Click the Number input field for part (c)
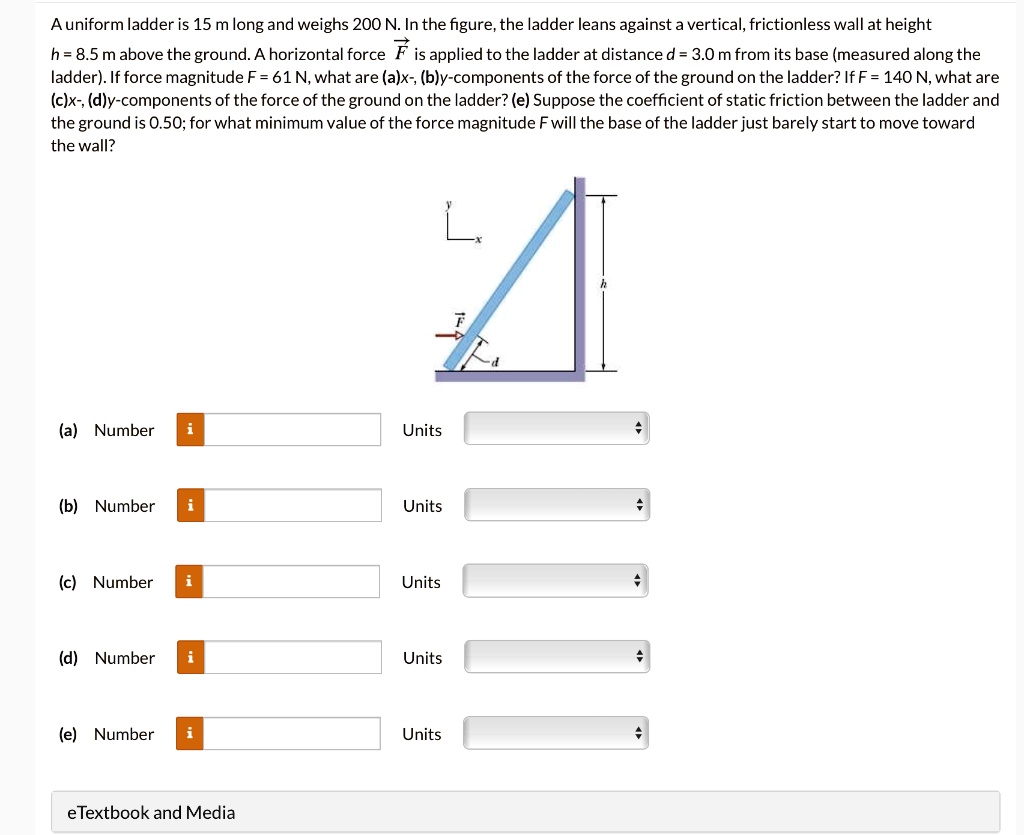The width and height of the screenshot is (1024, 835). click(290, 581)
